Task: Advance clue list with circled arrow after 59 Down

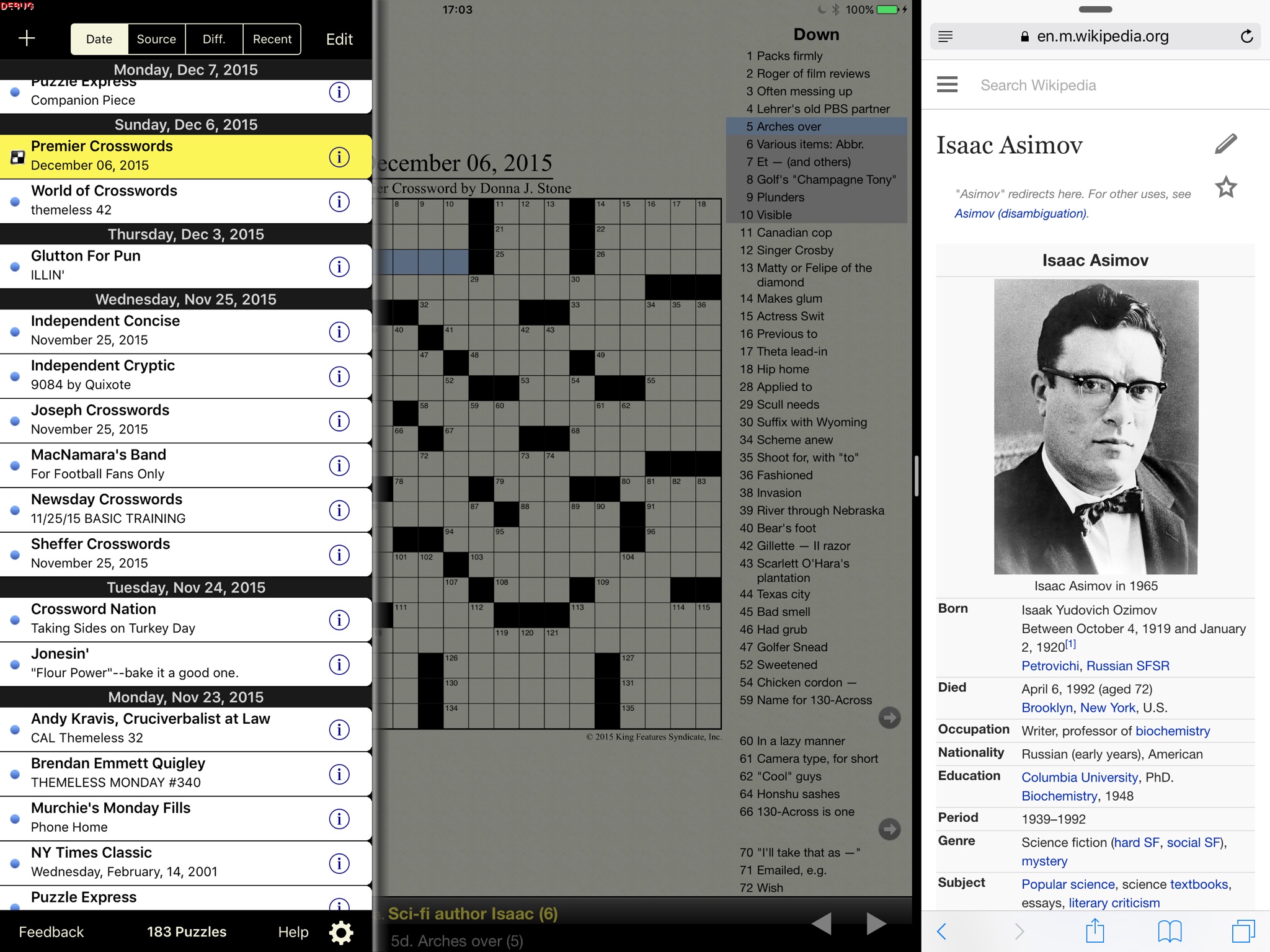Action: pos(889,718)
